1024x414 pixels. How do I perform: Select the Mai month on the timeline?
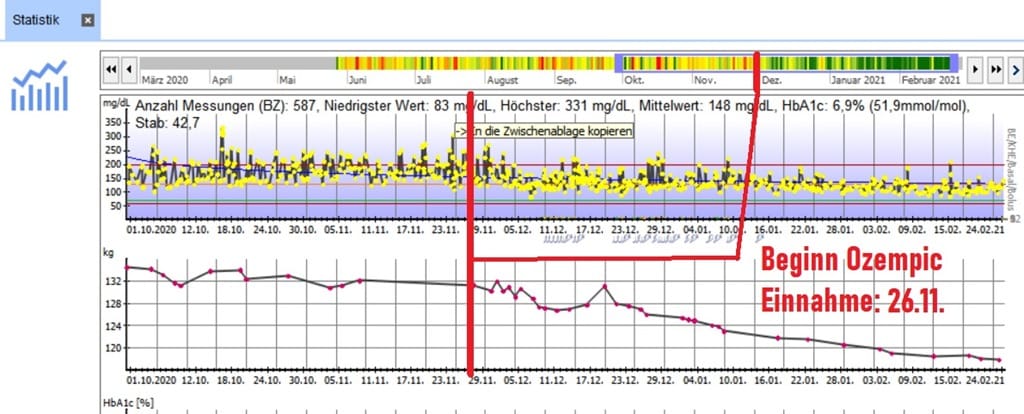(x=287, y=80)
